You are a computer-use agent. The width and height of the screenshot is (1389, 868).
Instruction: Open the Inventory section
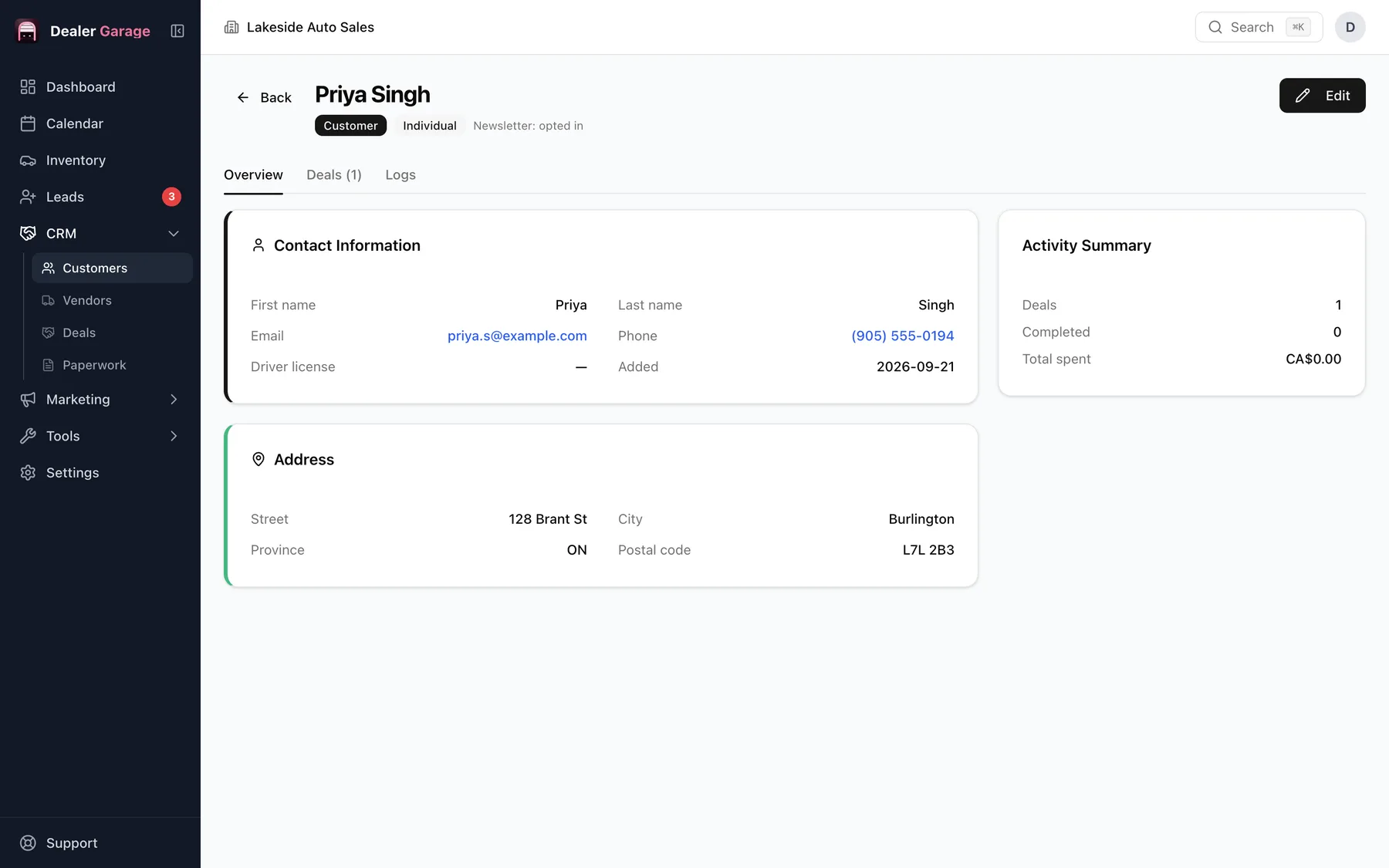100,160
